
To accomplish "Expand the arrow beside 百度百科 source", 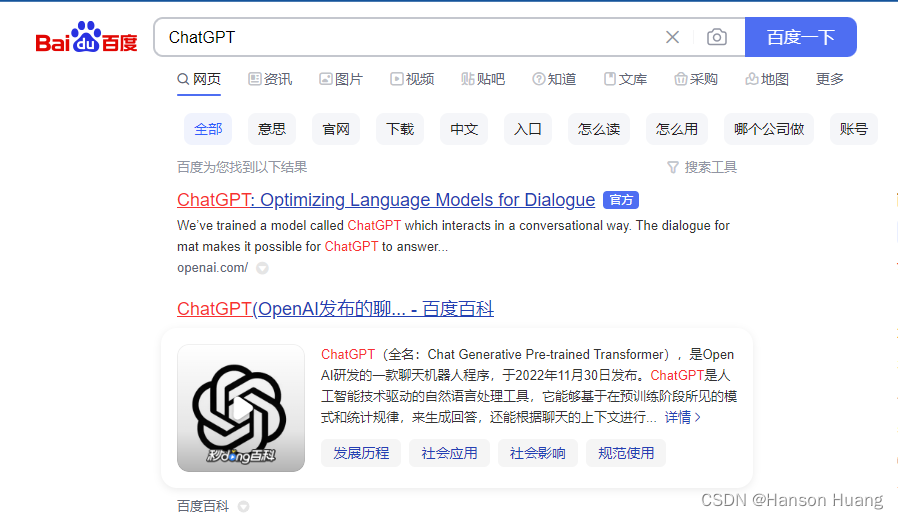I will tap(243, 506).
